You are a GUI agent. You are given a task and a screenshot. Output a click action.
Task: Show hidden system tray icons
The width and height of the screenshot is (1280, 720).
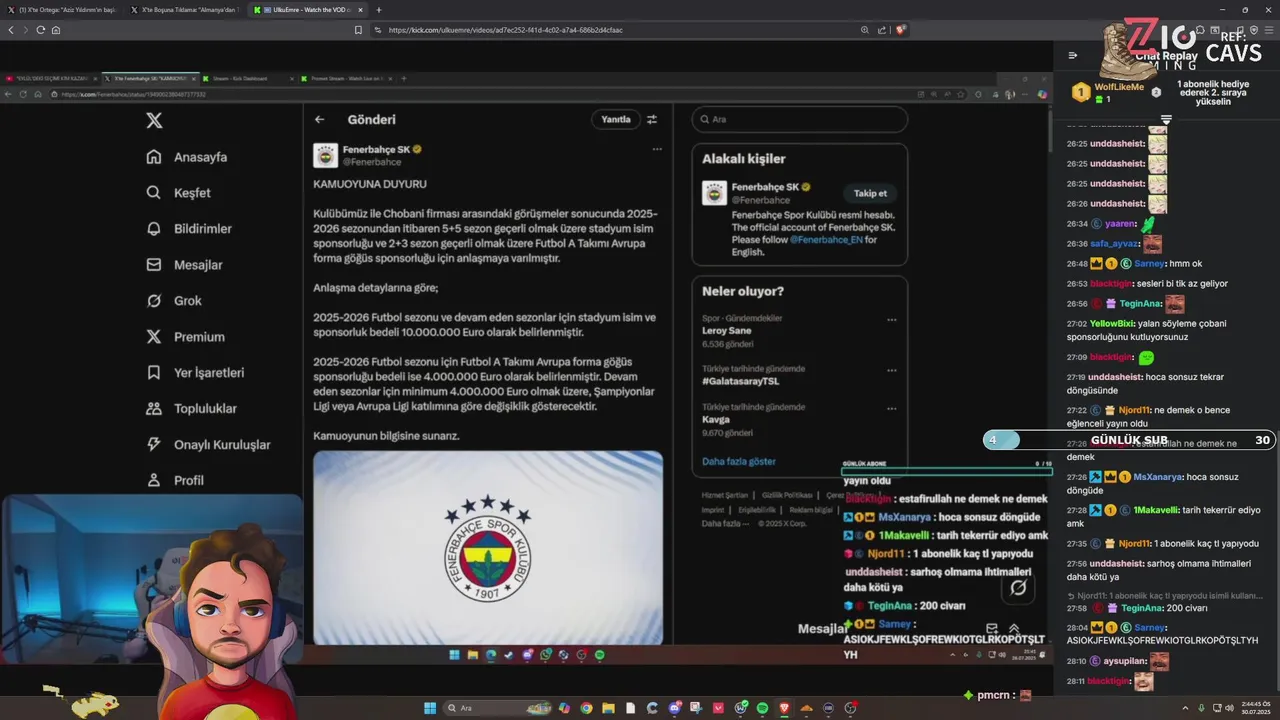1187,708
